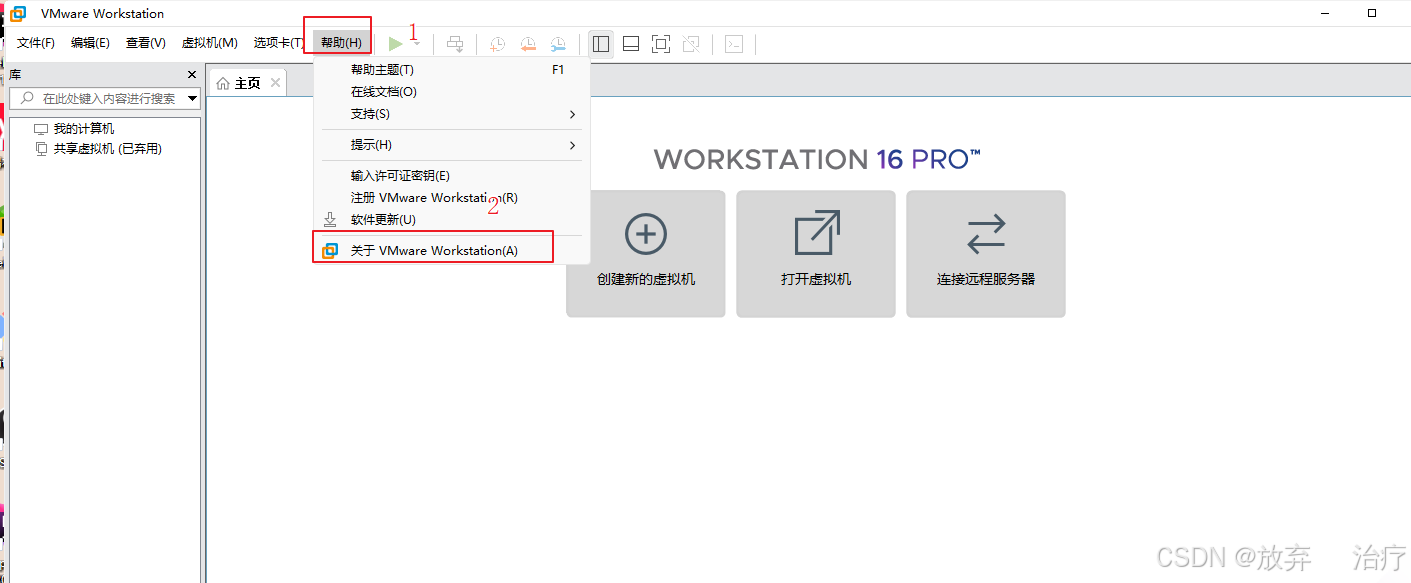Click the unity mode toolbar icon

[x=691, y=43]
